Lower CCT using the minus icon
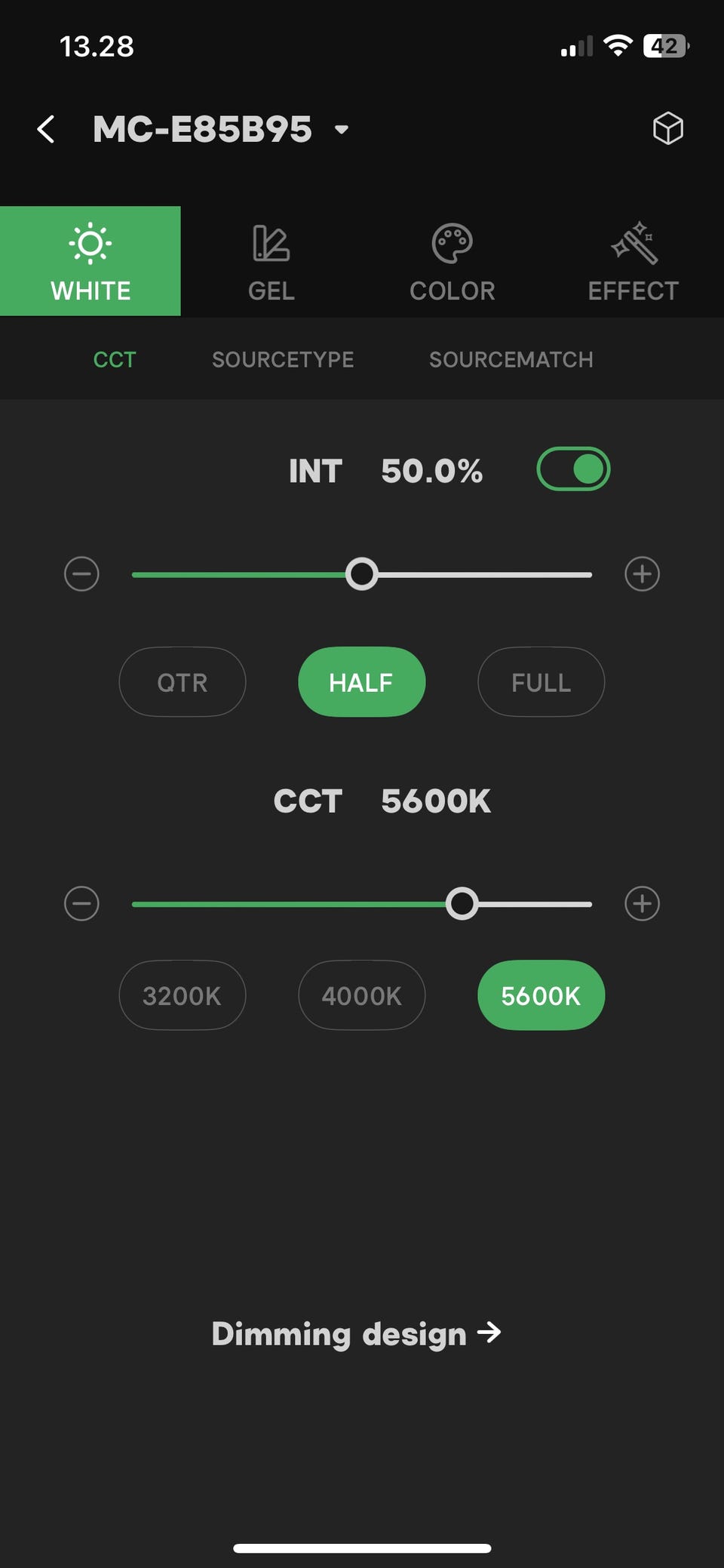The height and width of the screenshot is (1568, 724). [x=81, y=904]
